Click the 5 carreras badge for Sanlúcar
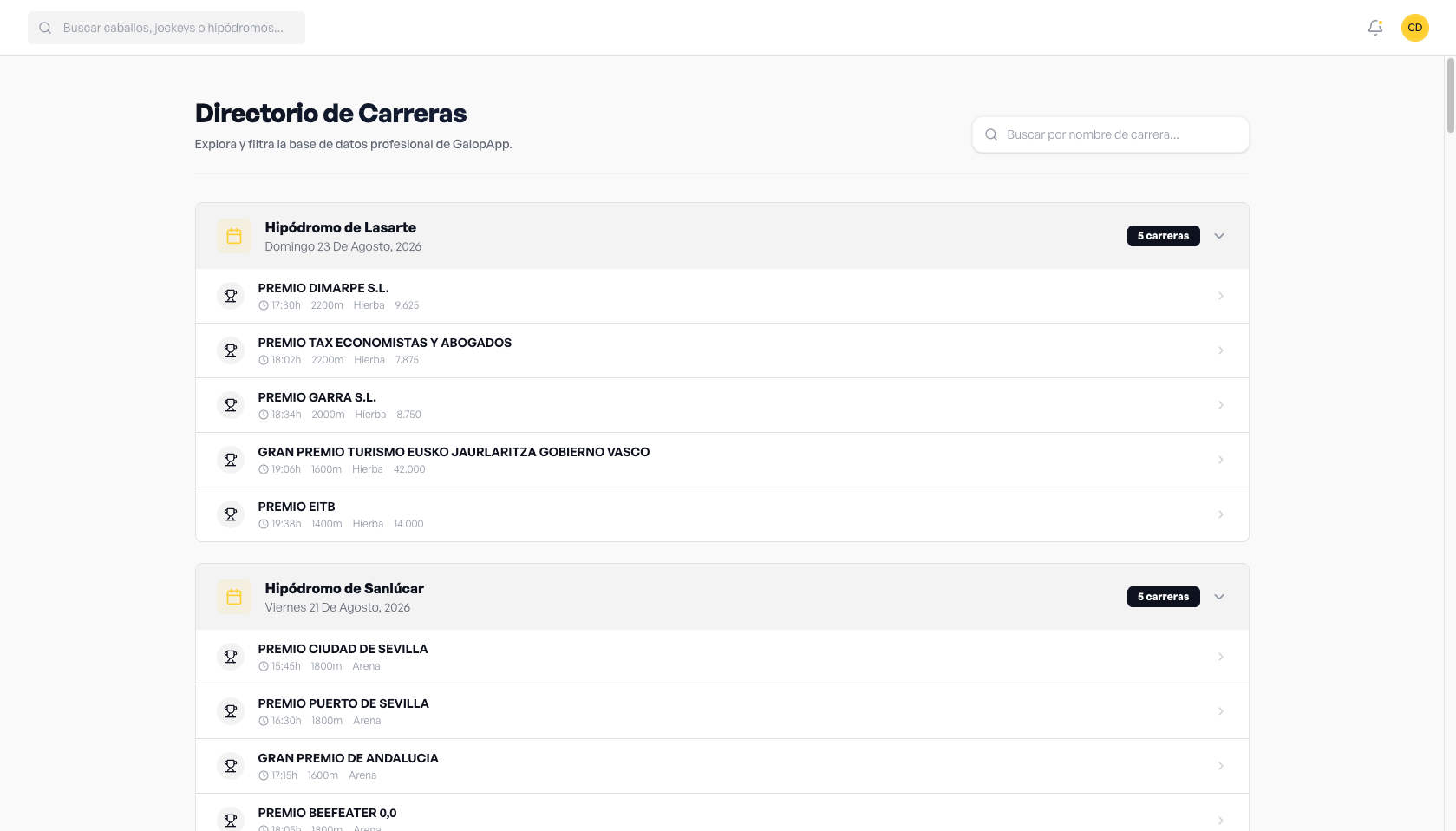This screenshot has height=831, width=1456. (x=1164, y=597)
